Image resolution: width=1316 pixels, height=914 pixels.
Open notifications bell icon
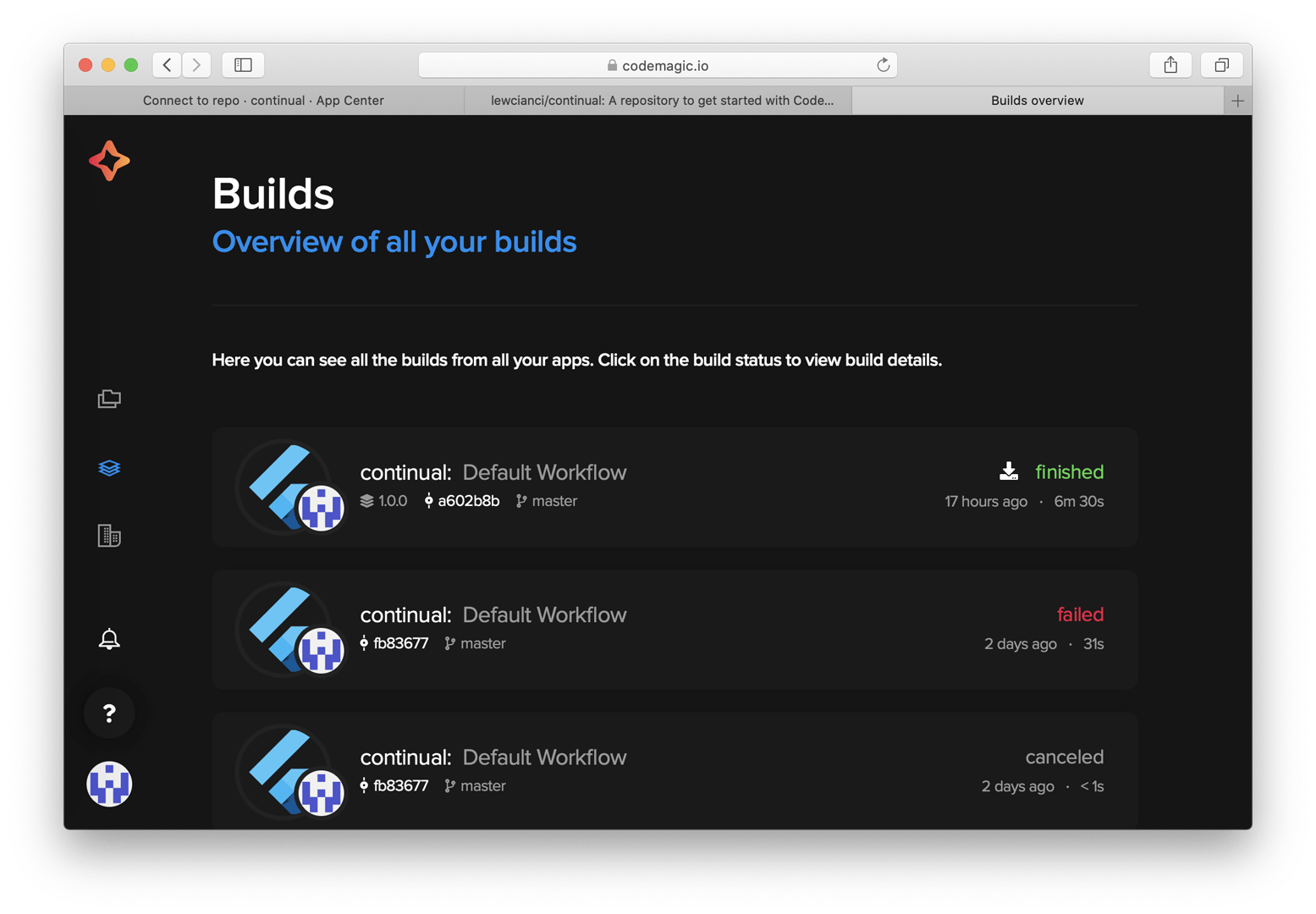109,639
